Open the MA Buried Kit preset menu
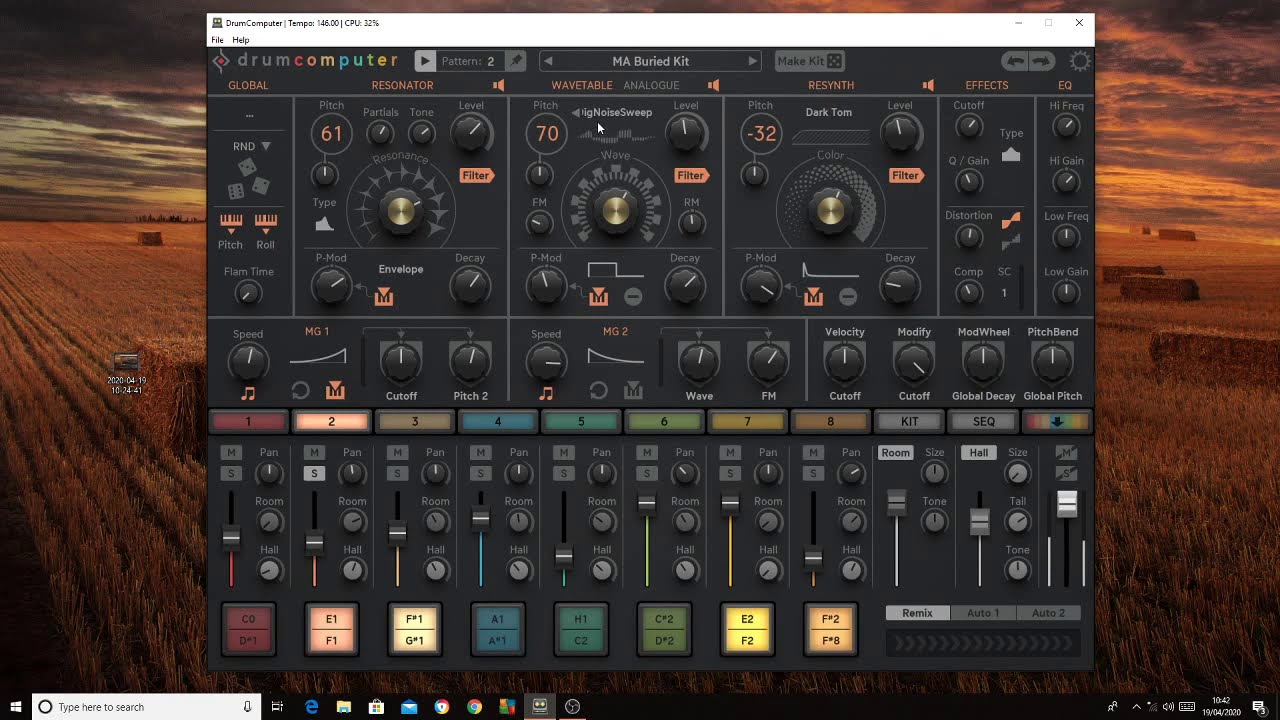The height and width of the screenshot is (720, 1280). tap(650, 61)
